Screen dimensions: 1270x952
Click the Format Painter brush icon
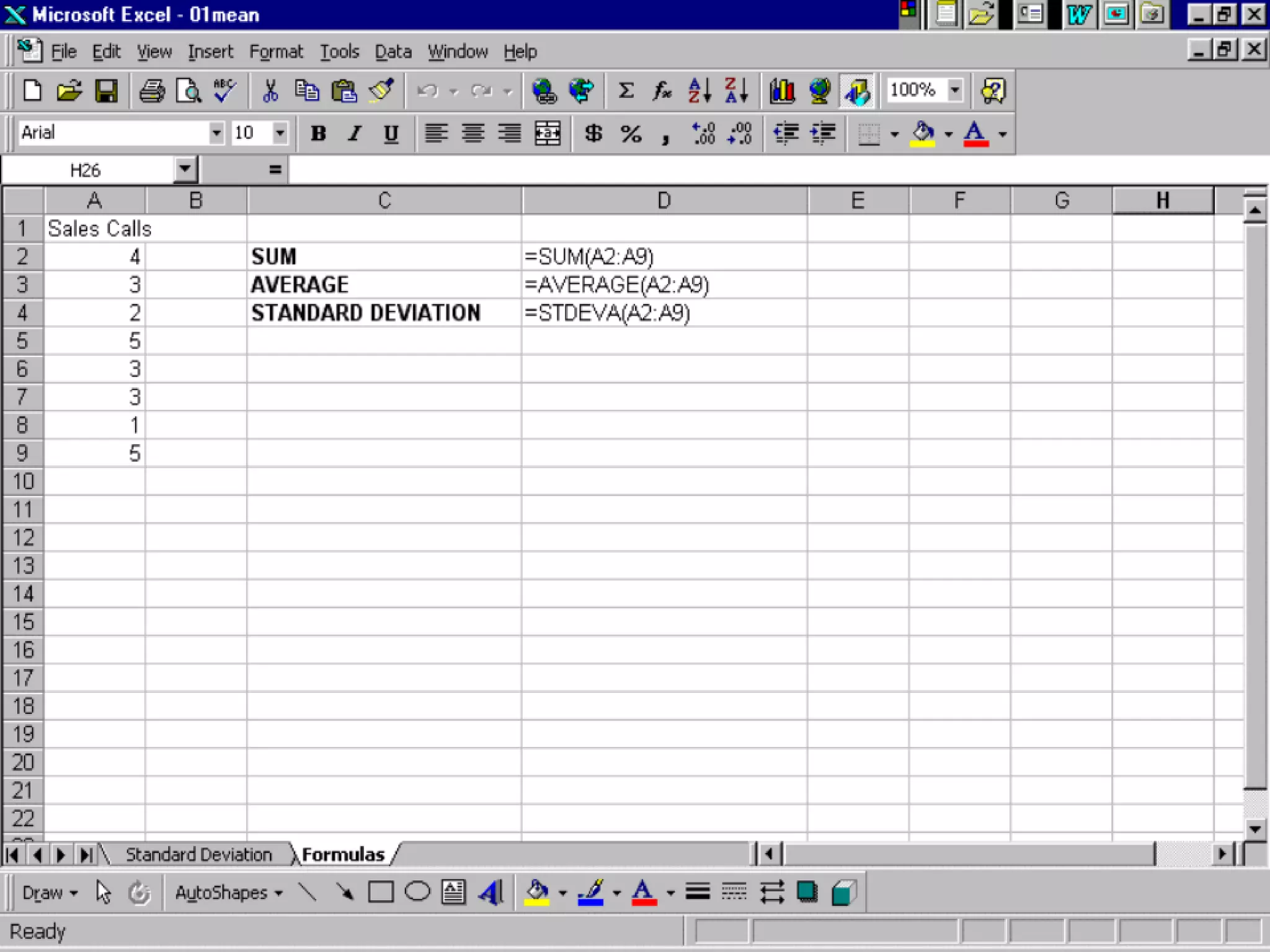[381, 91]
